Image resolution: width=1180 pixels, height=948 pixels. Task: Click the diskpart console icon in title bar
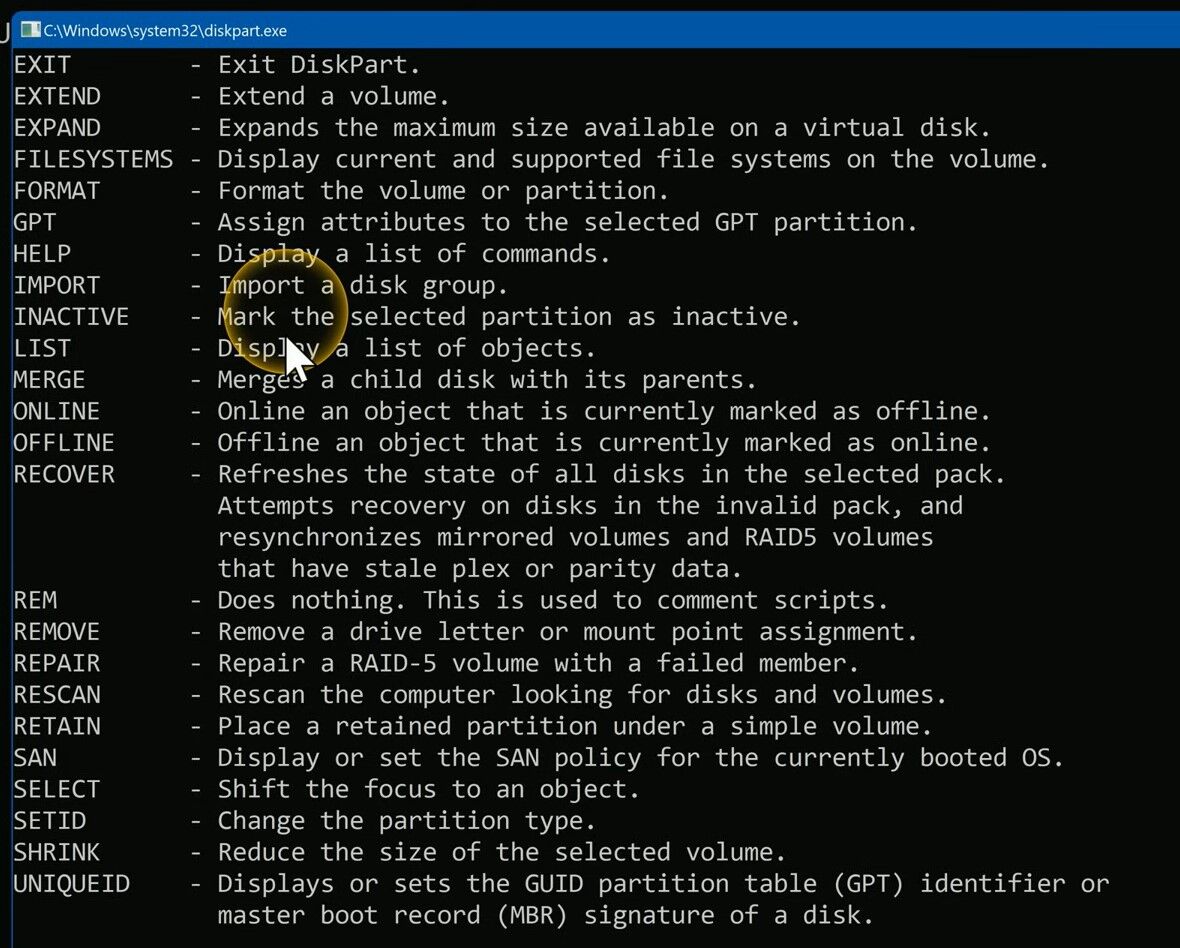pyautogui.click(x=30, y=31)
